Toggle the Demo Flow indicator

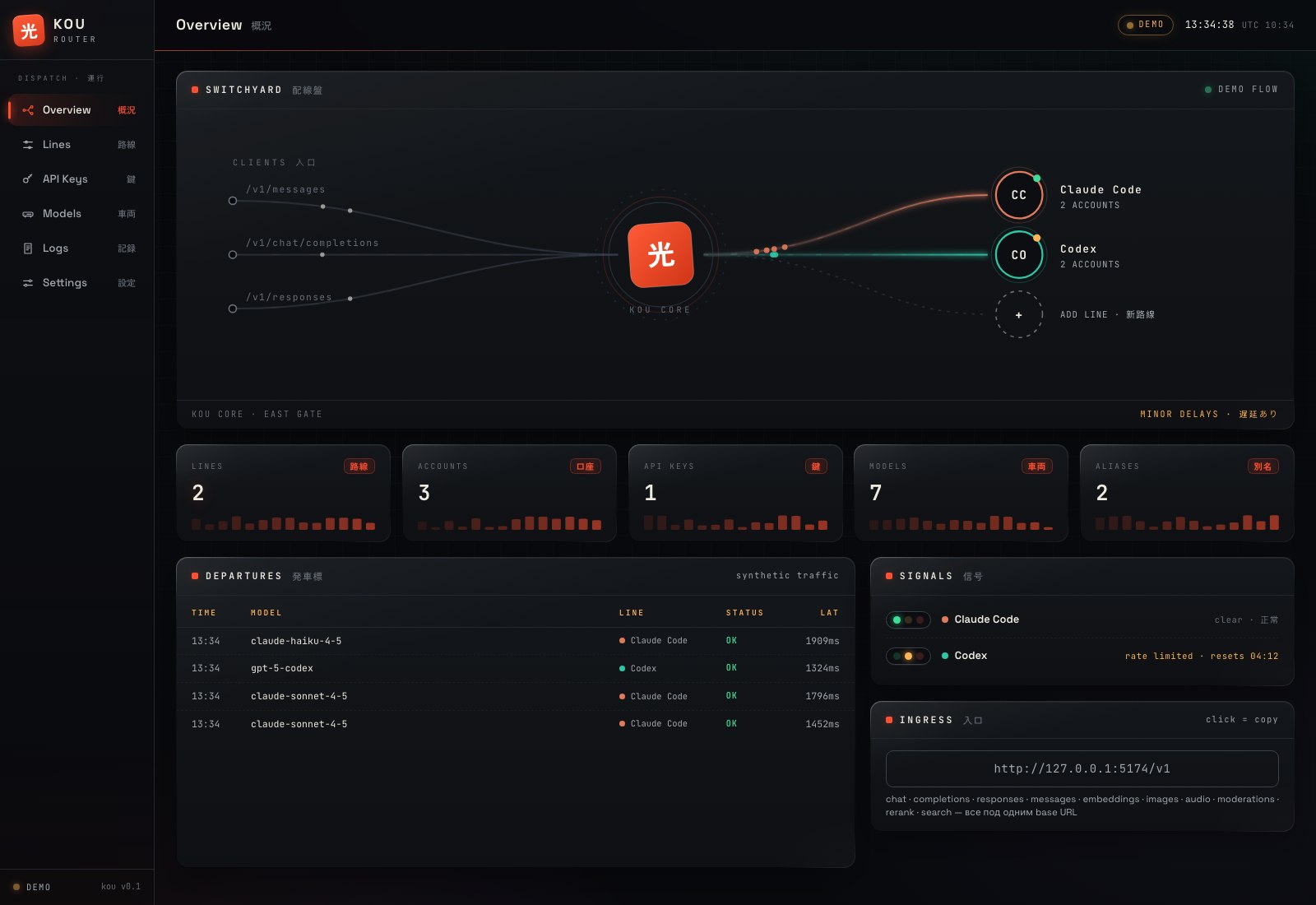point(1241,89)
